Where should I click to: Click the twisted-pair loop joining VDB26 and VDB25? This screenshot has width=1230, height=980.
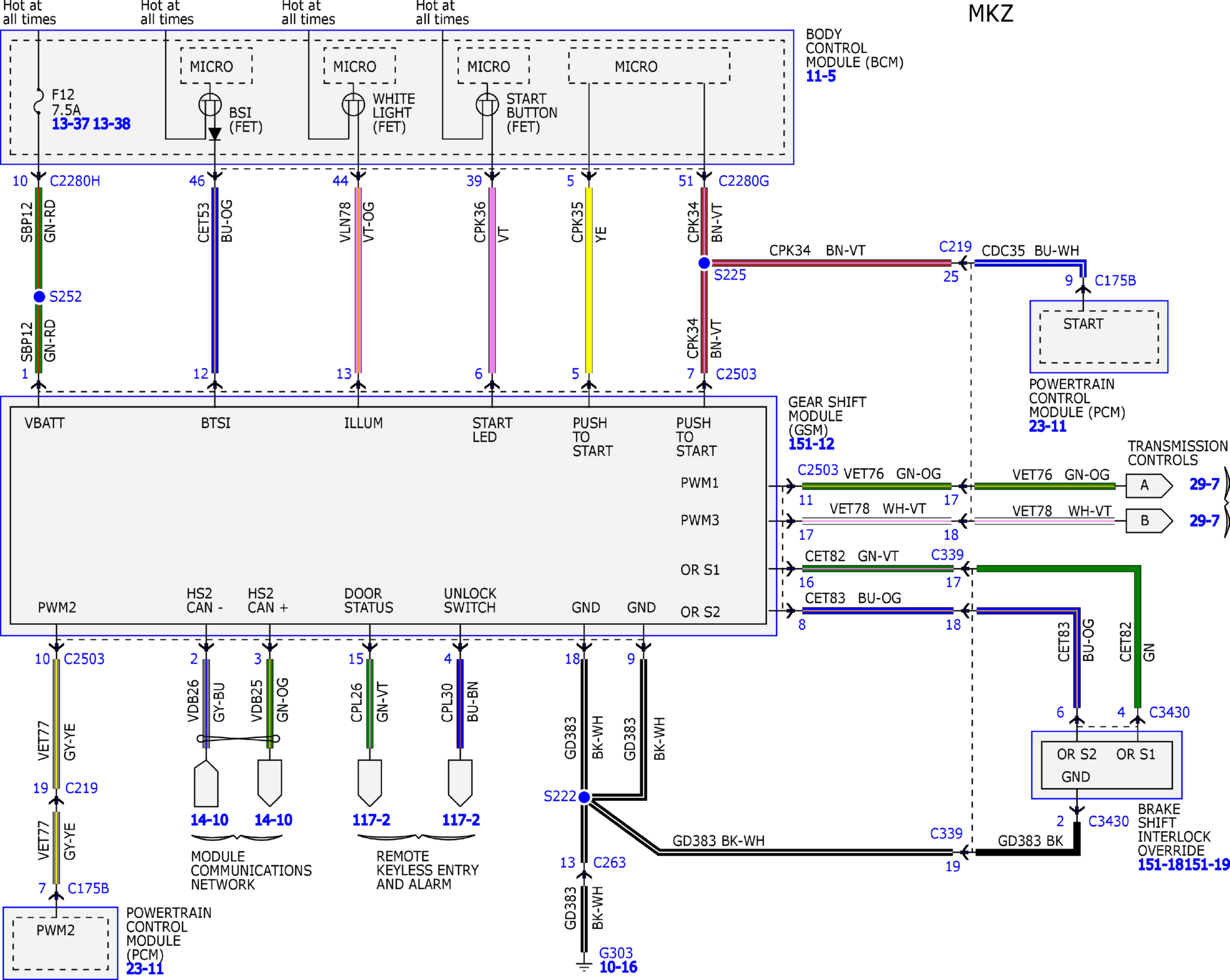(238, 739)
